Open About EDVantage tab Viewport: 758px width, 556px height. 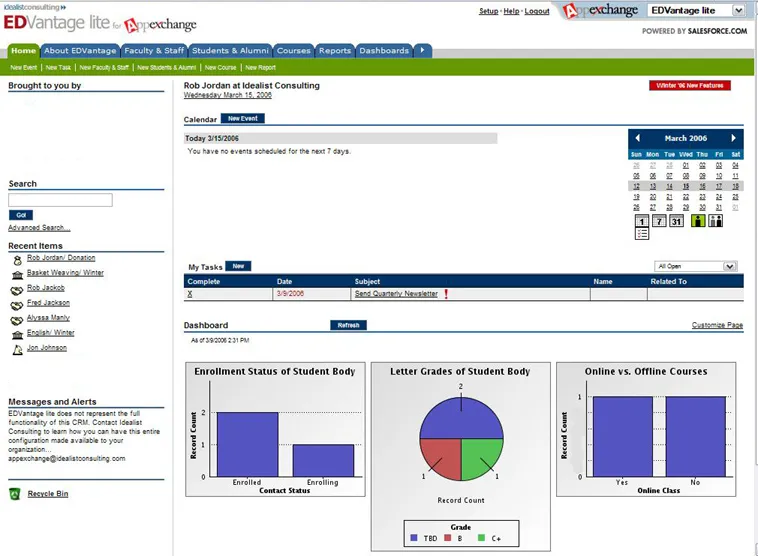80,50
